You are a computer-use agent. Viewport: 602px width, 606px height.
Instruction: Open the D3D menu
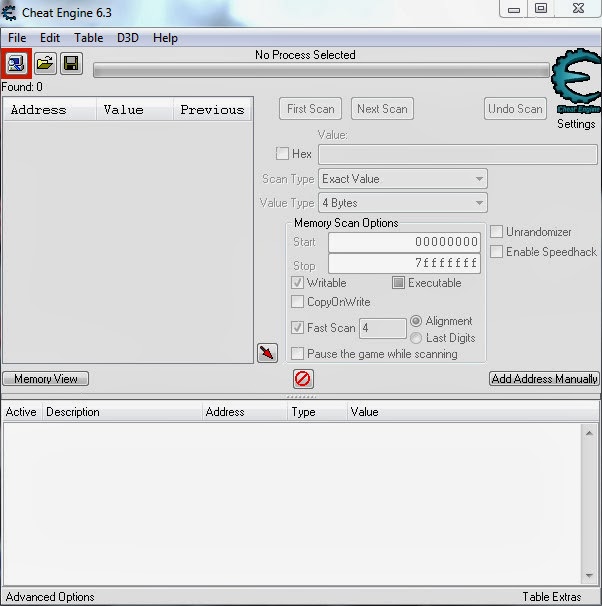click(x=128, y=38)
